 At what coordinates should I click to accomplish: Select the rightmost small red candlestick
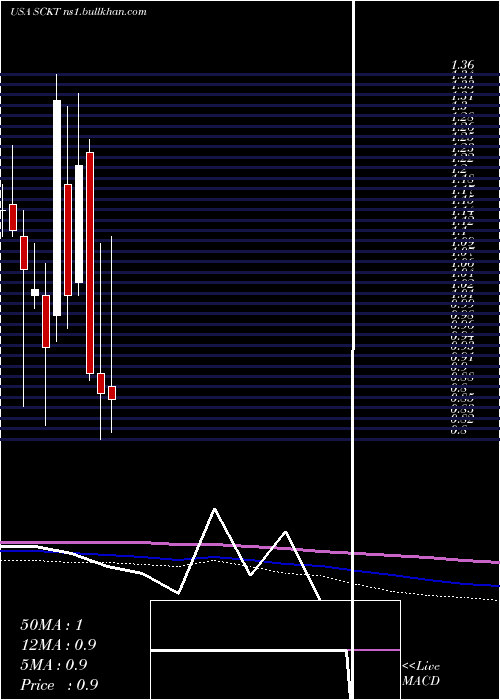(112, 393)
